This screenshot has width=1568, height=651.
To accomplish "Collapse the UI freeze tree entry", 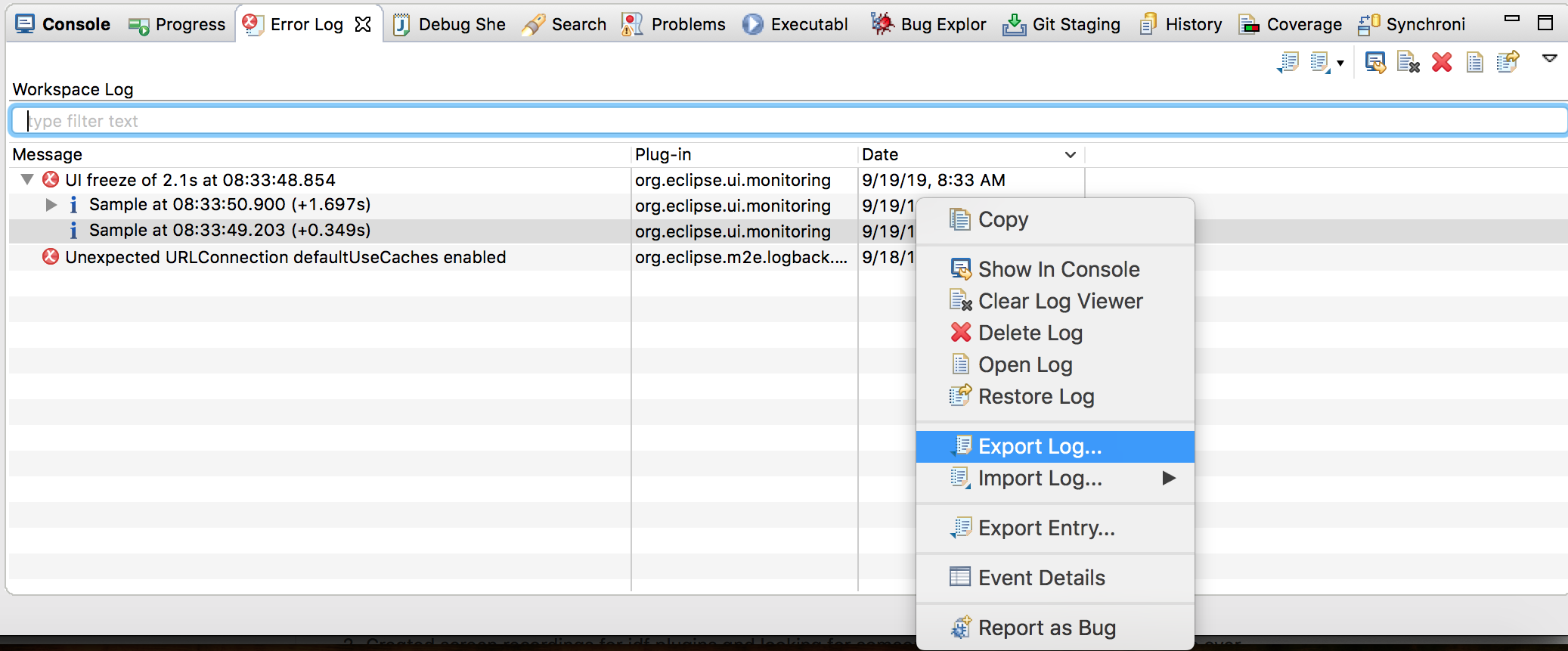I will point(27,180).
